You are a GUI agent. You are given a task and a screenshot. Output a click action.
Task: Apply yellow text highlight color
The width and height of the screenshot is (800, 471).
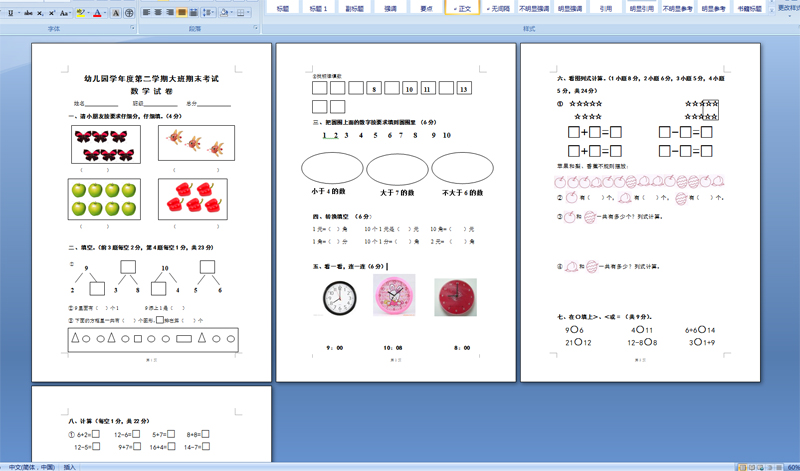80,13
